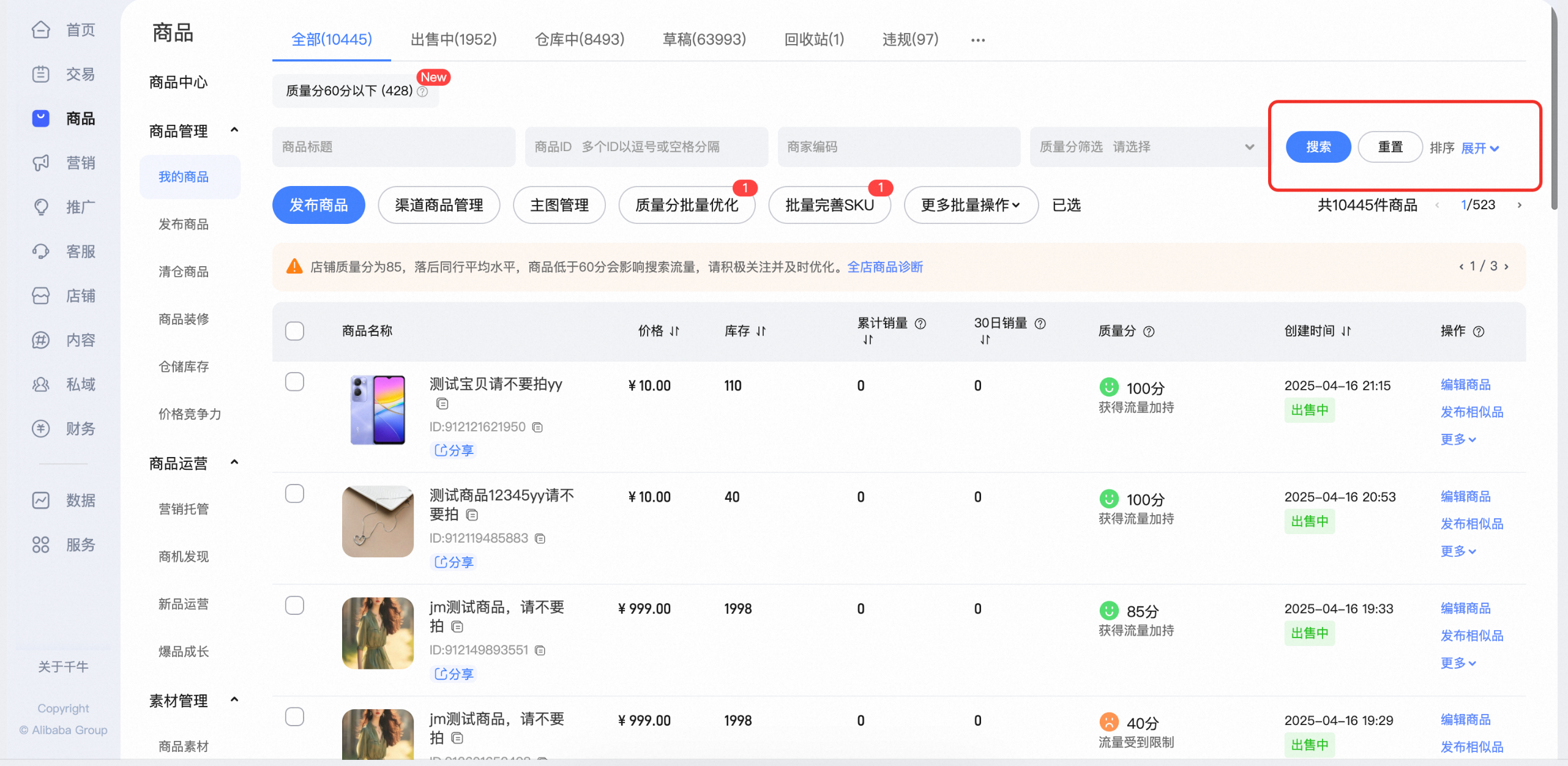The image size is (1568, 766).
Task: Switch to 仓库中(8493) tab
Action: pyautogui.click(x=580, y=39)
